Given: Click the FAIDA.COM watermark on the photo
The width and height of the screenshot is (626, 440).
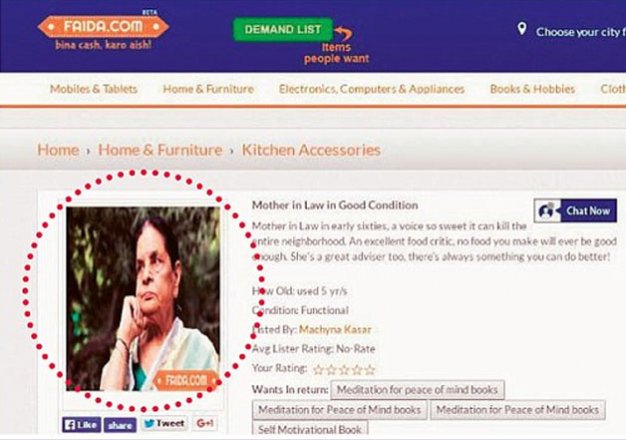Looking at the screenshot, I should point(186,380).
